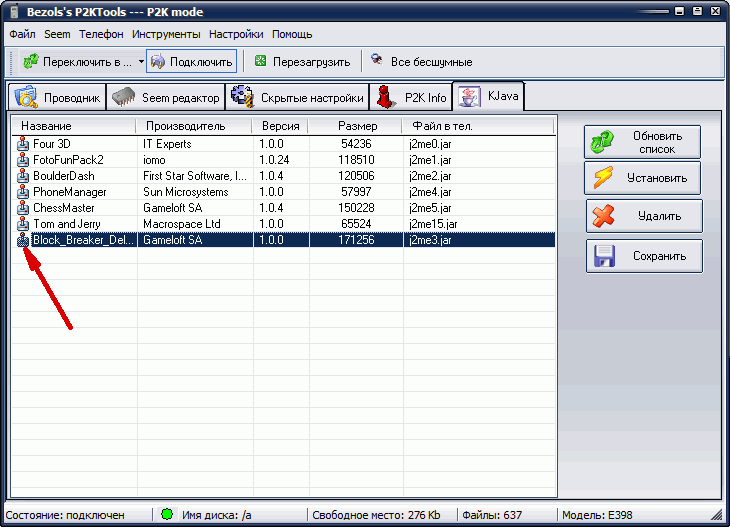The width and height of the screenshot is (730, 527).
Task: Click the Перезагрузить green icon
Action: 261,61
